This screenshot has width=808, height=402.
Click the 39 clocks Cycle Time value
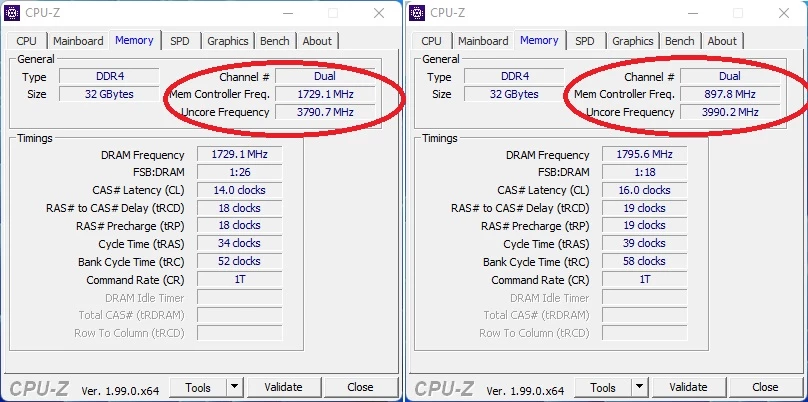click(645, 243)
